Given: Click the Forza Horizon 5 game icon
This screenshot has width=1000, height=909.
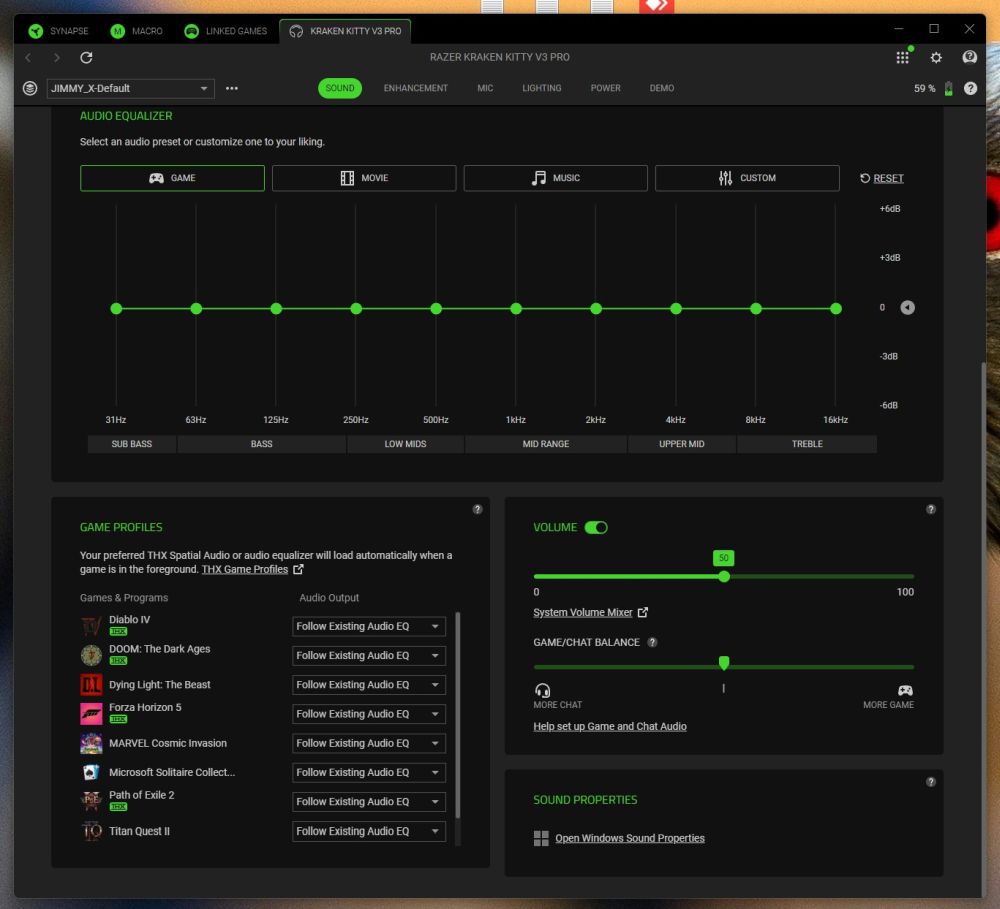Looking at the screenshot, I should coord(91,714).
